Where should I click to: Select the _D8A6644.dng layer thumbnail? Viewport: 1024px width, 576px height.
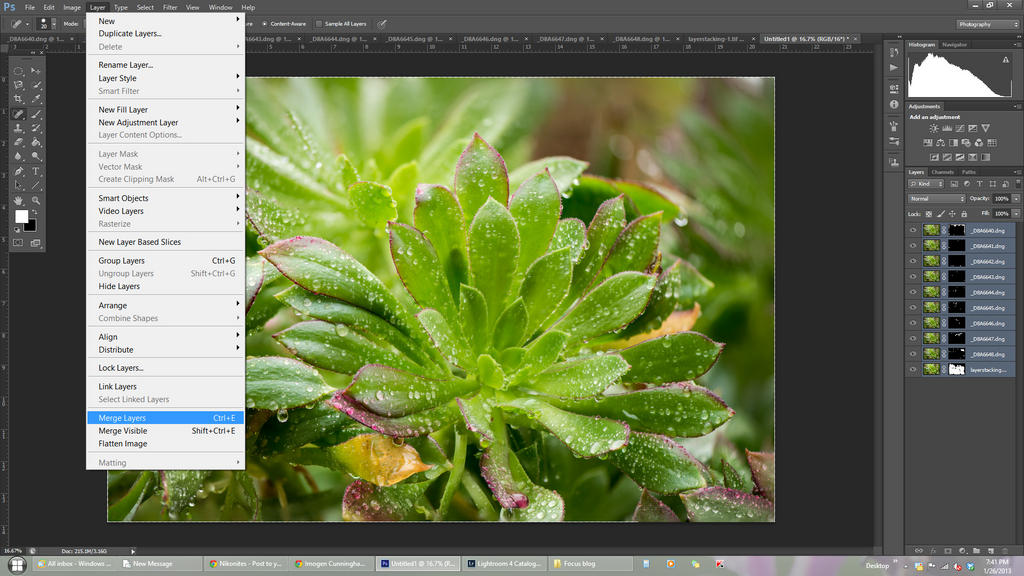(x=931, y=292)
